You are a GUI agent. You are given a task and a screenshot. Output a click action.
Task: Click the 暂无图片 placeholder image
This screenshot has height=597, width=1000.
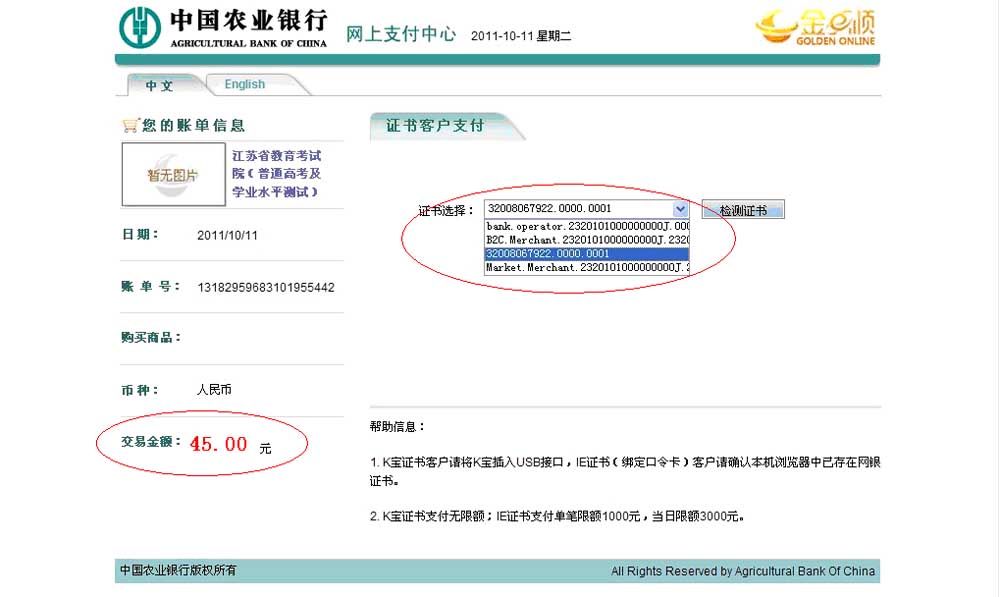[x=173, y=174]
